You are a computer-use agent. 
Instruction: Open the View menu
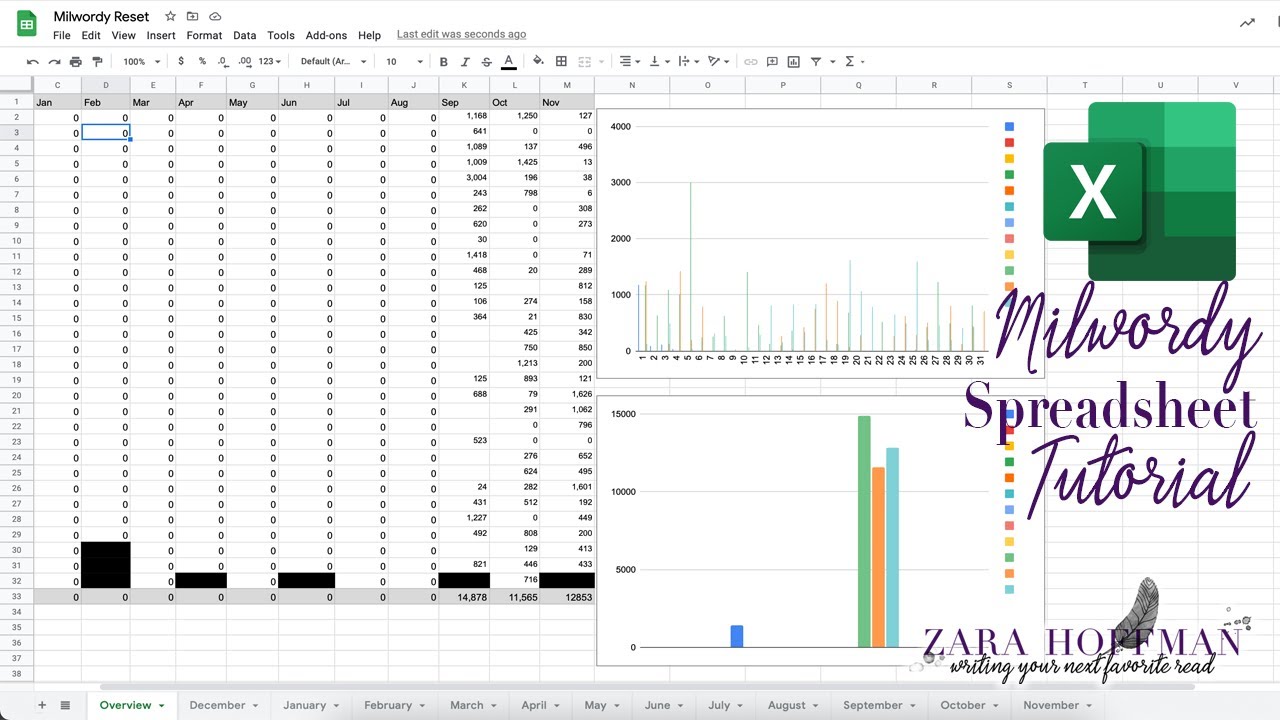click(124, 35)
